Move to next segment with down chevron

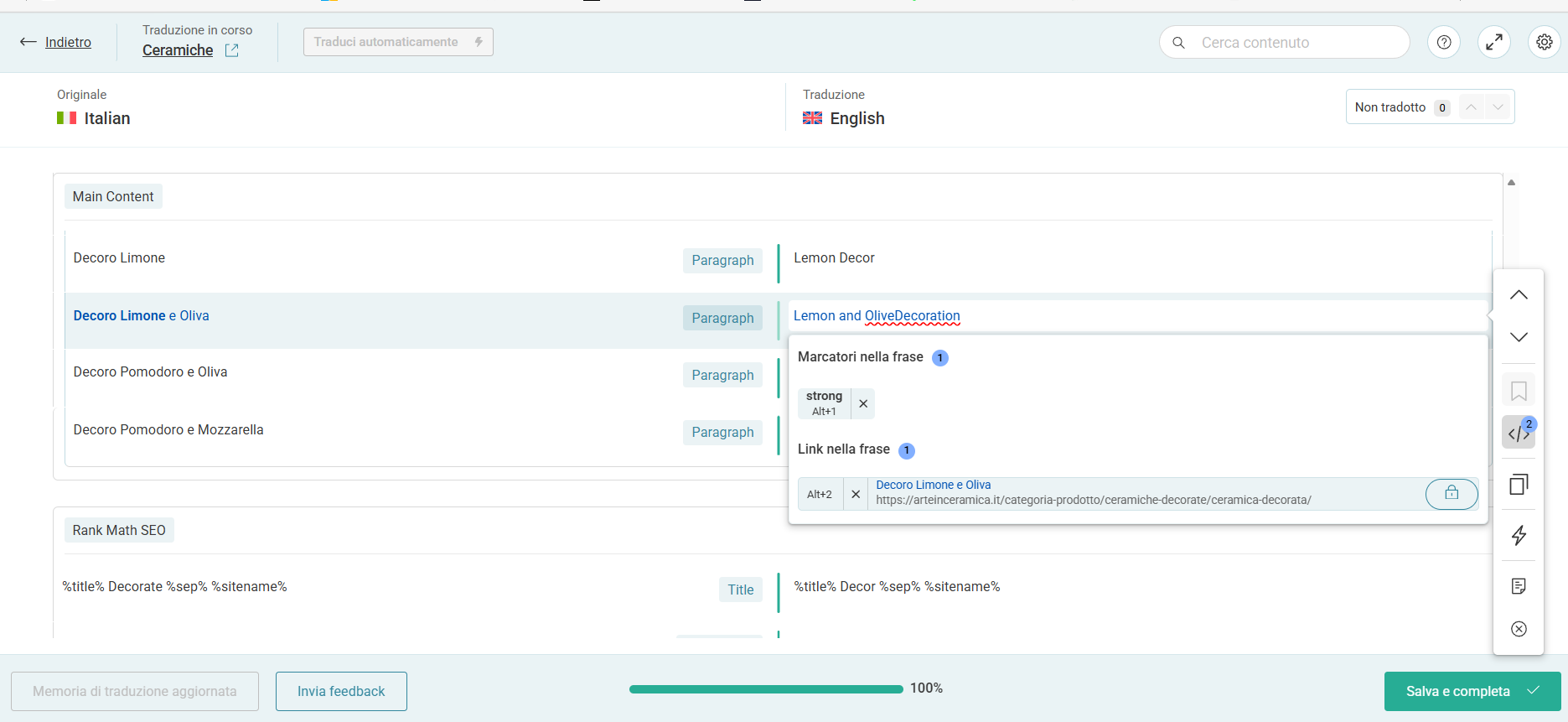pyautogui.click(x=1518, y=337)
